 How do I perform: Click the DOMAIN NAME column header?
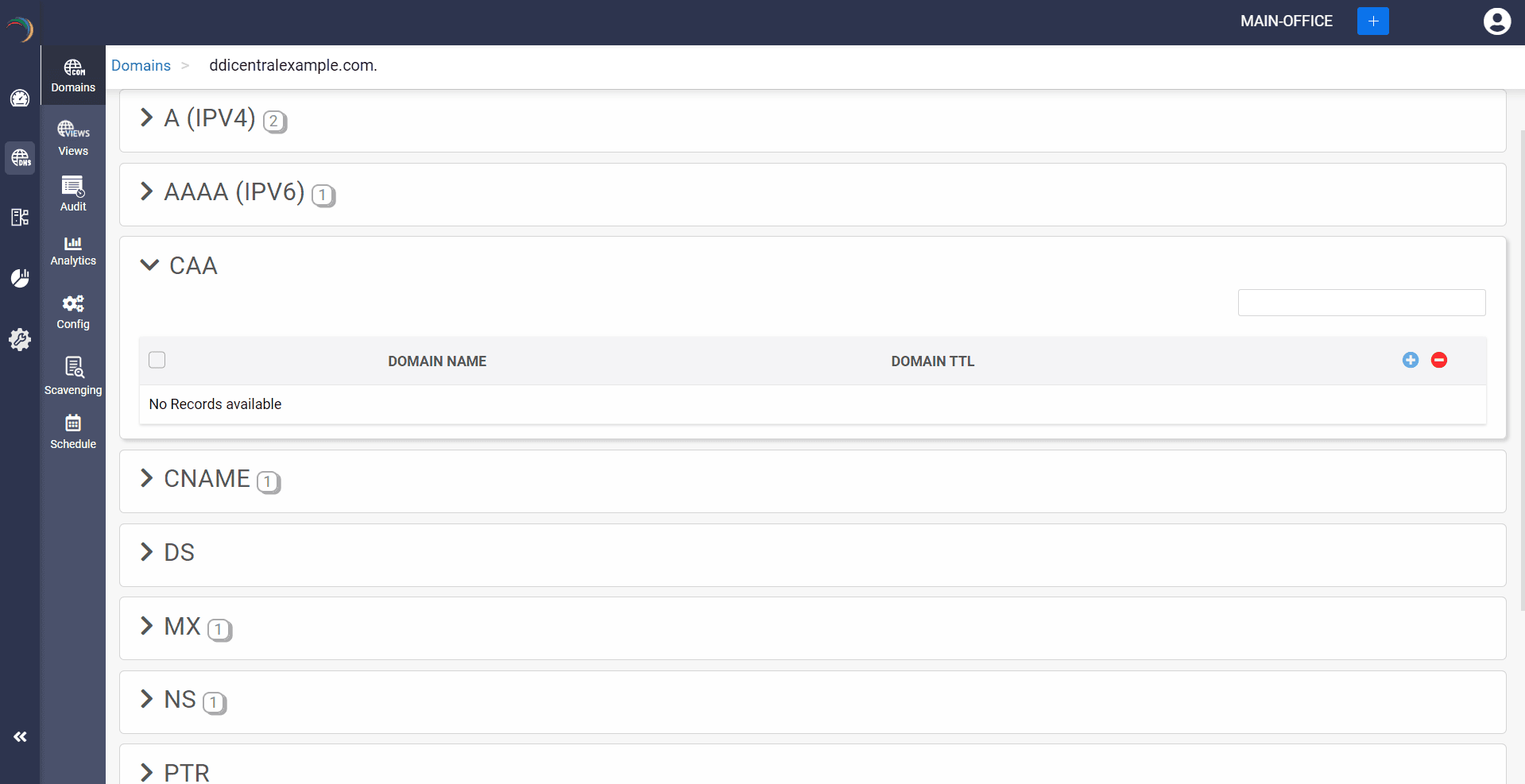[x=437, y=361]
